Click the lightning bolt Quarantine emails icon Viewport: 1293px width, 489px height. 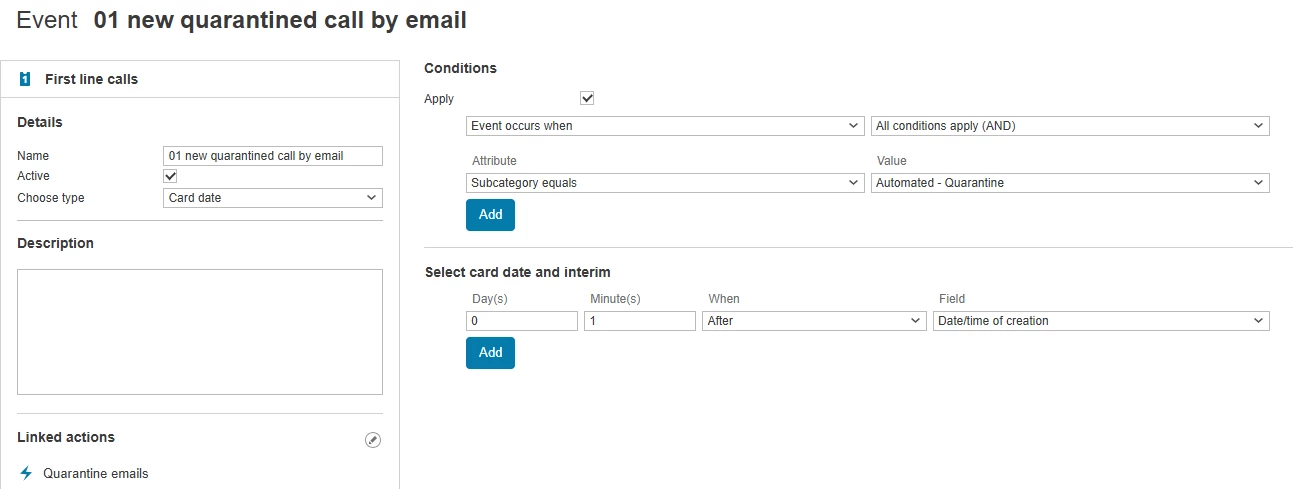[27, 473]
